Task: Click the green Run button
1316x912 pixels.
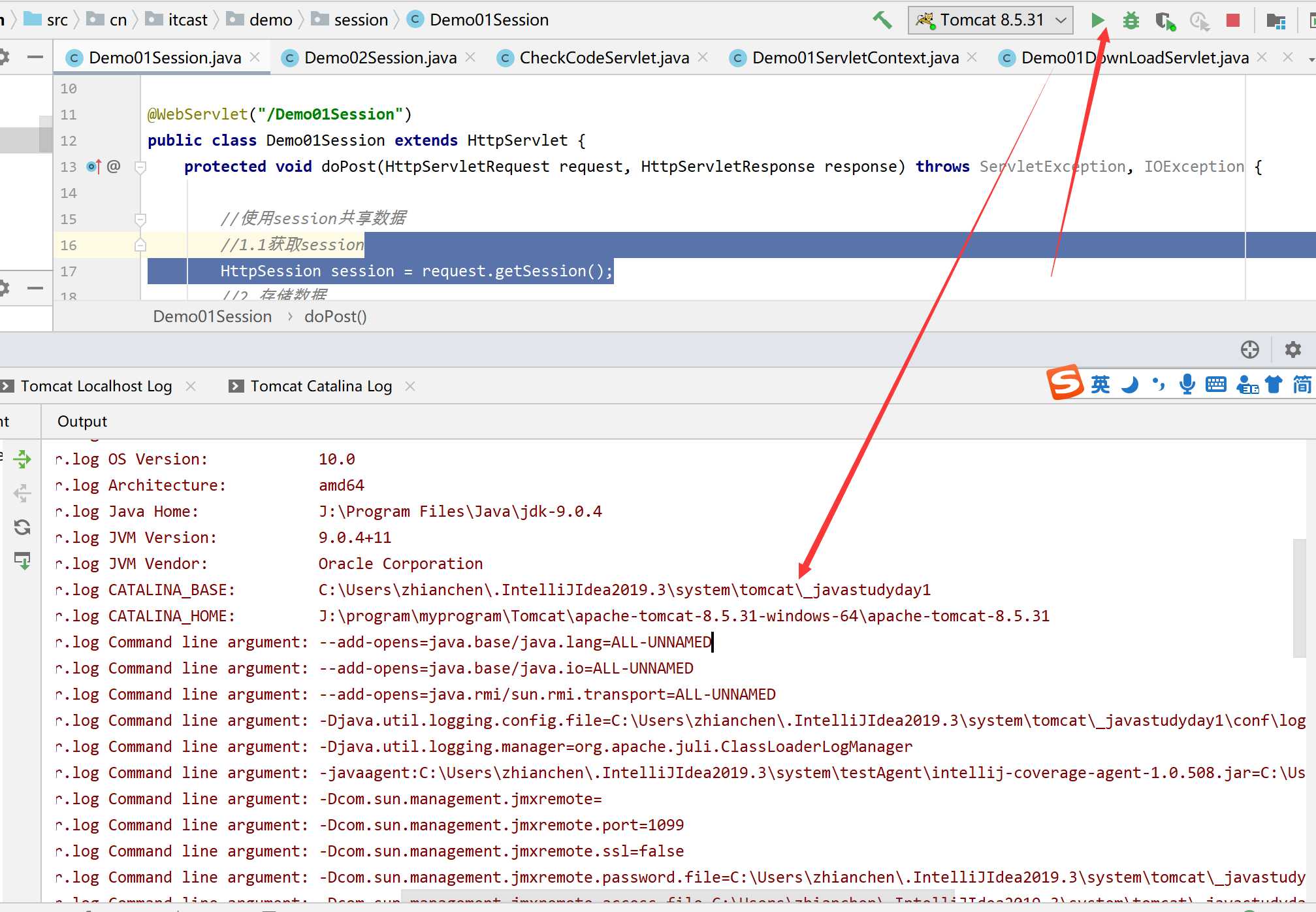Action: 1097,20
